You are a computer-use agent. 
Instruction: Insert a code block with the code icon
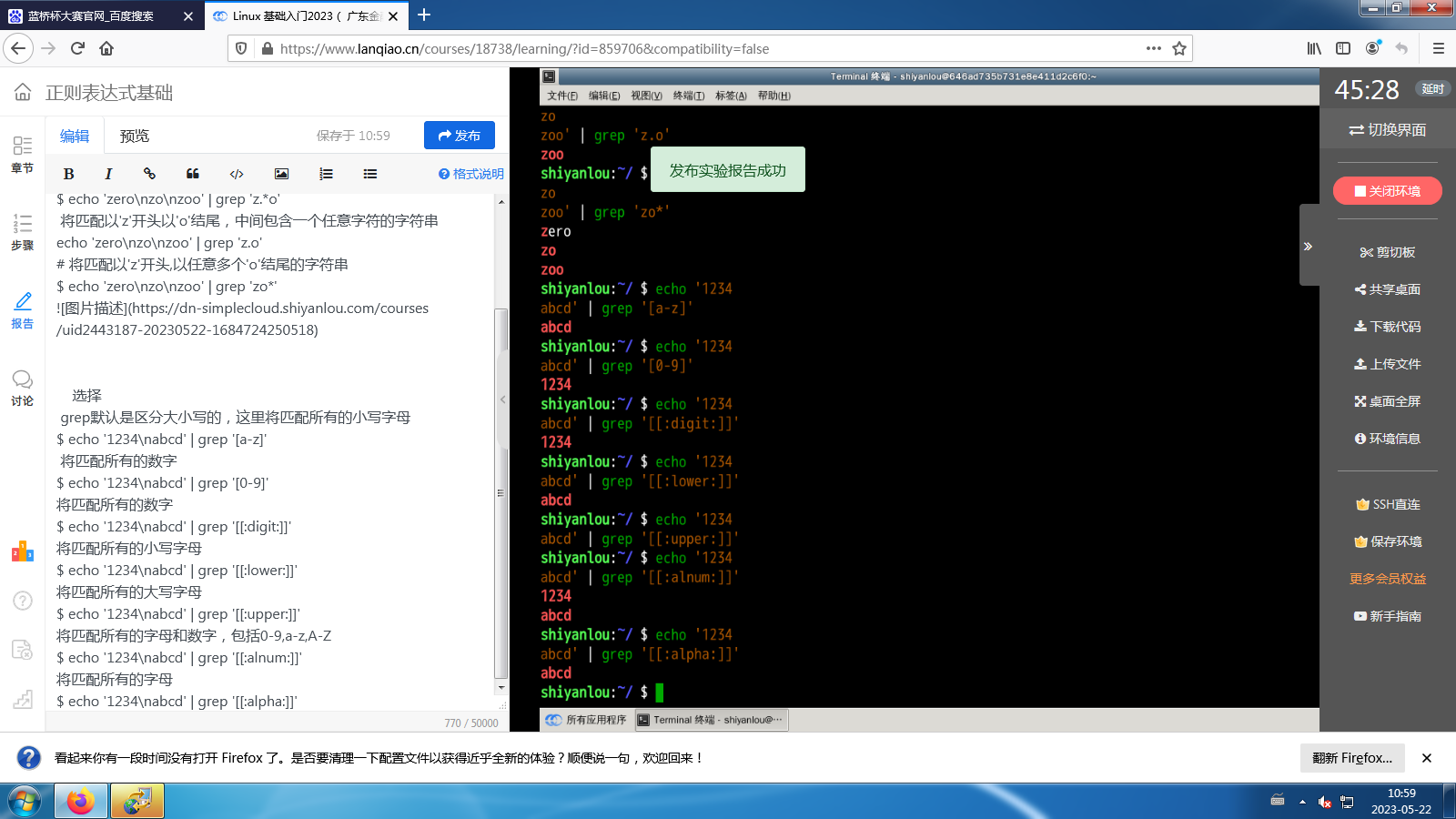pos(237,174)
